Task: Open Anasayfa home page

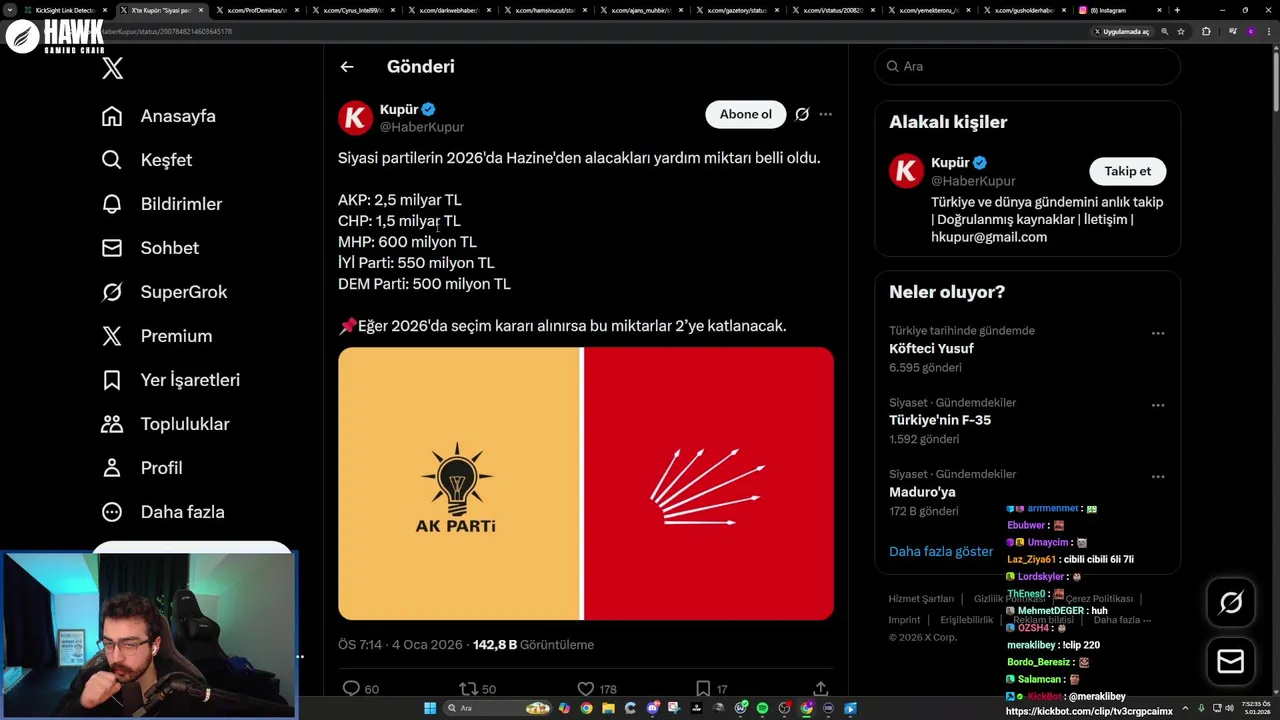Action: tap(159, 116)
